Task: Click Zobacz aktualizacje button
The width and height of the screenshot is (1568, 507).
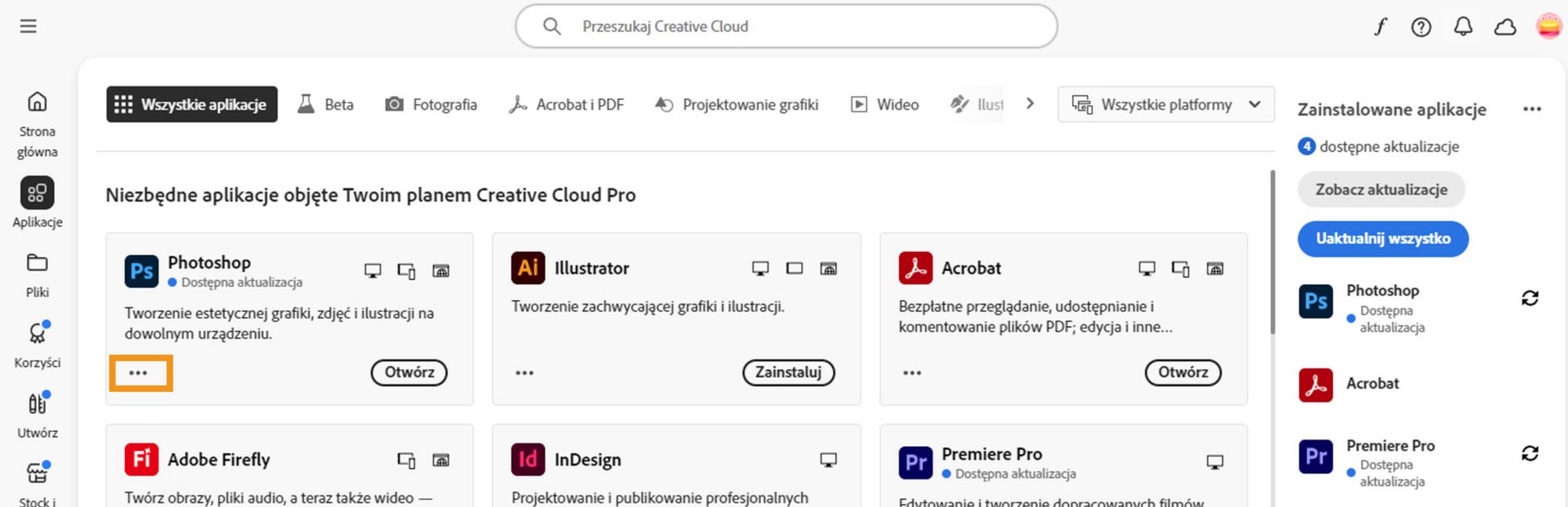Action: [x=1381, y=189]
